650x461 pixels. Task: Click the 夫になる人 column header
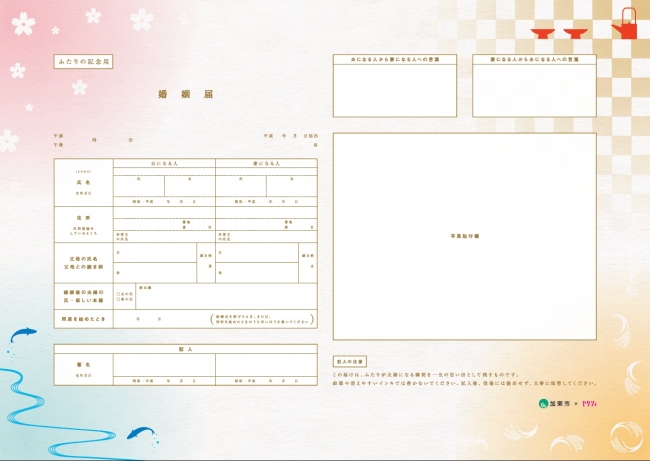click(164, 162)
